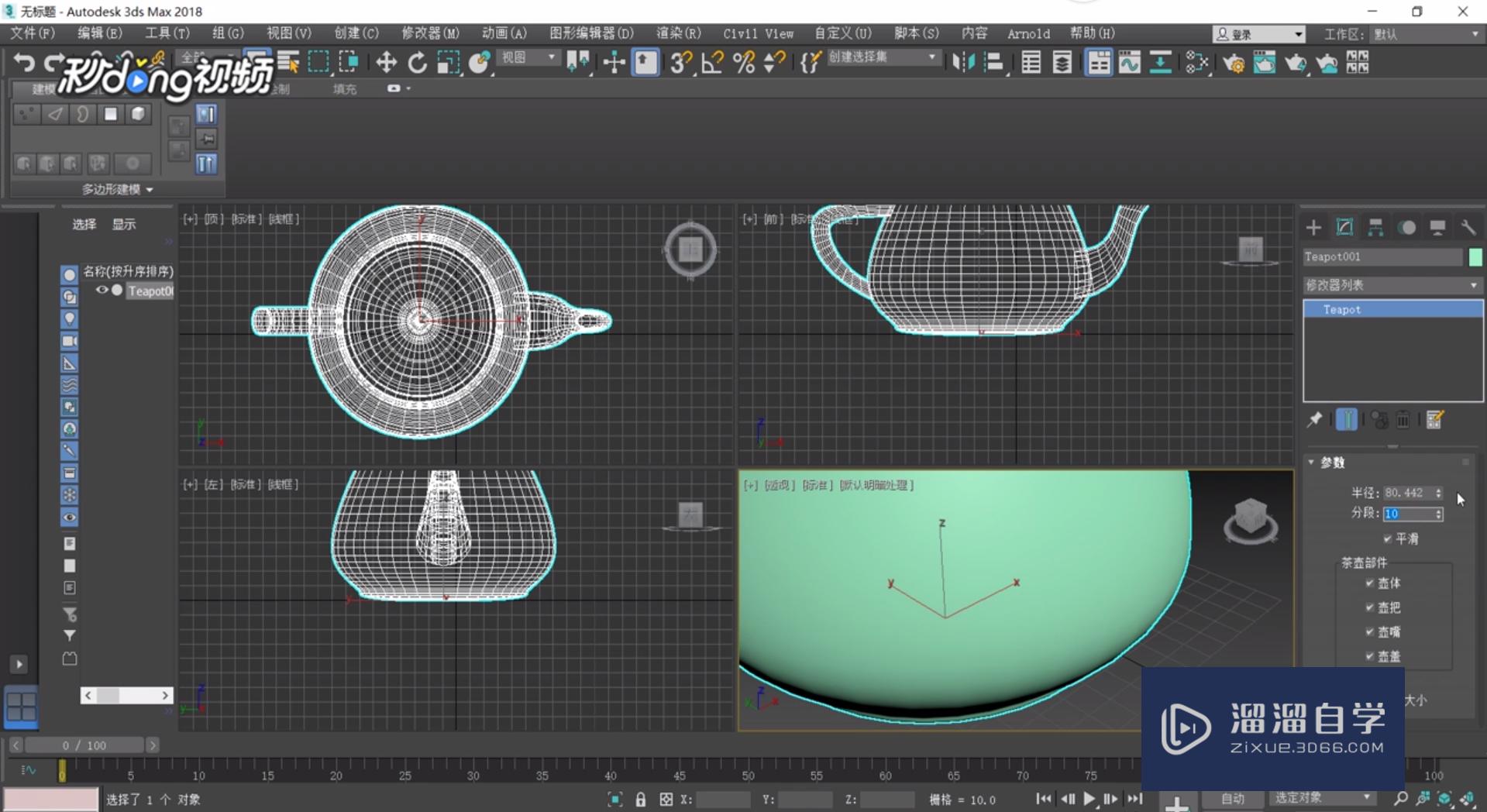Screen dimensions: 1487x812
Task: Toggle the 自动 auto key button
Action: click(x=1232, y=798)
